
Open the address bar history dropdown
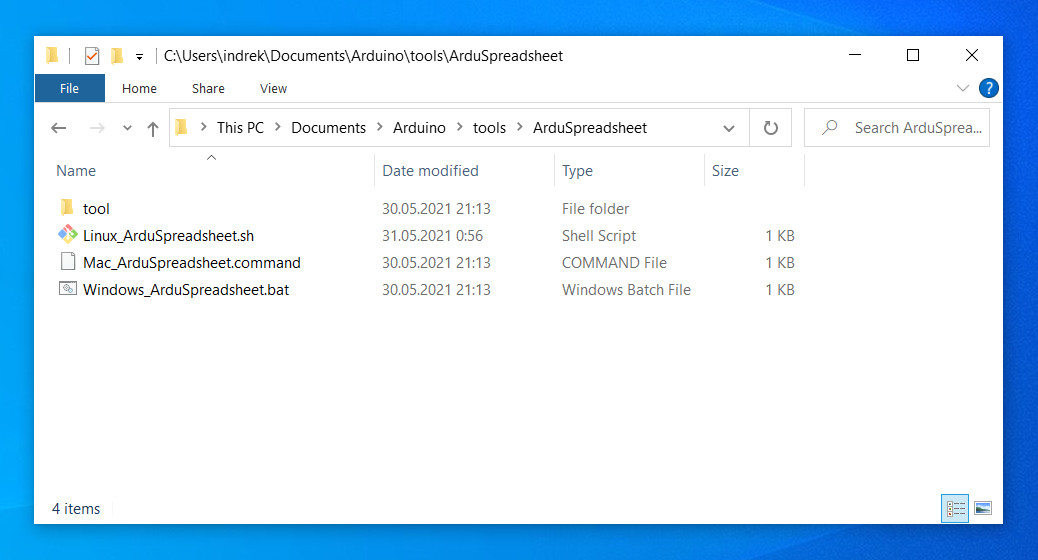point(729,128)
